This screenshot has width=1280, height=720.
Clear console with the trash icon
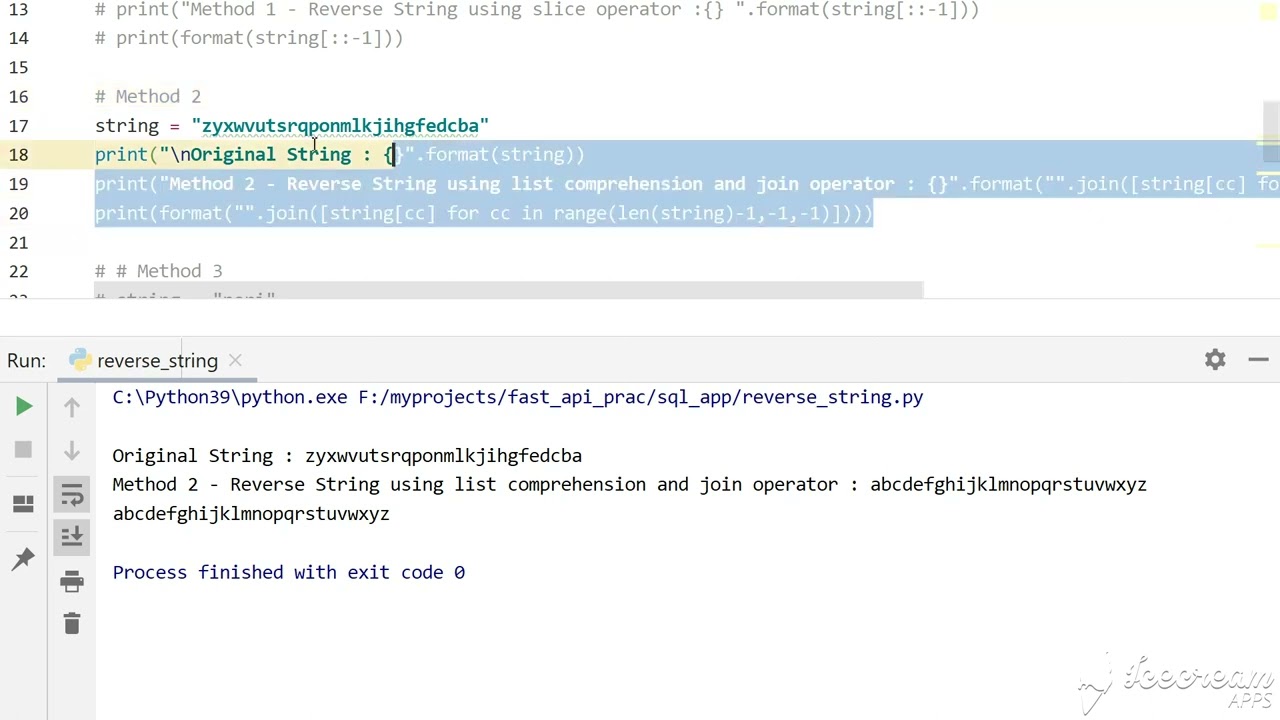pyautogui.click(x=72, y=624)
